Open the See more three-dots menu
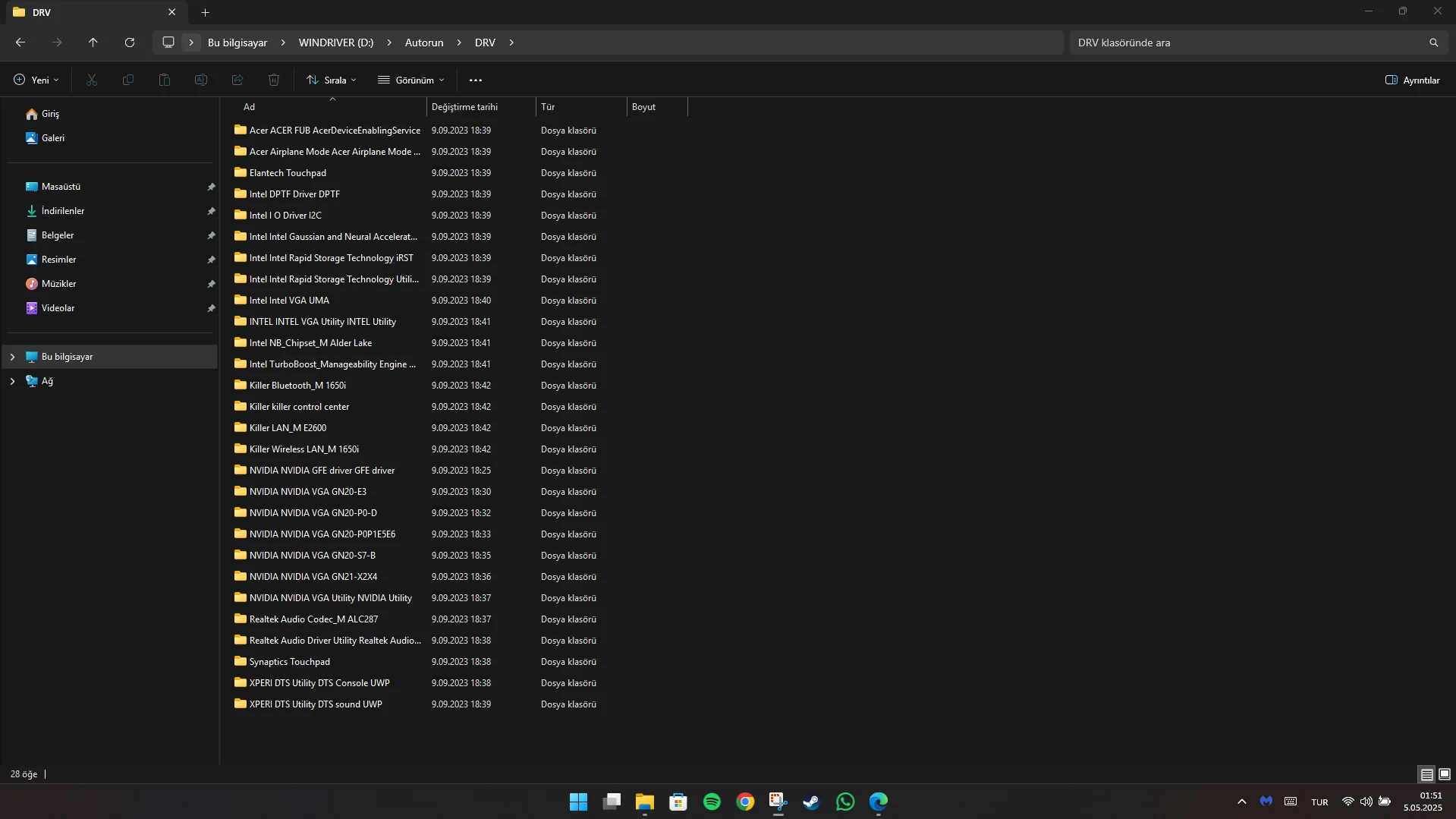This screenshot has width=1456, height=819. coord(476,80)
